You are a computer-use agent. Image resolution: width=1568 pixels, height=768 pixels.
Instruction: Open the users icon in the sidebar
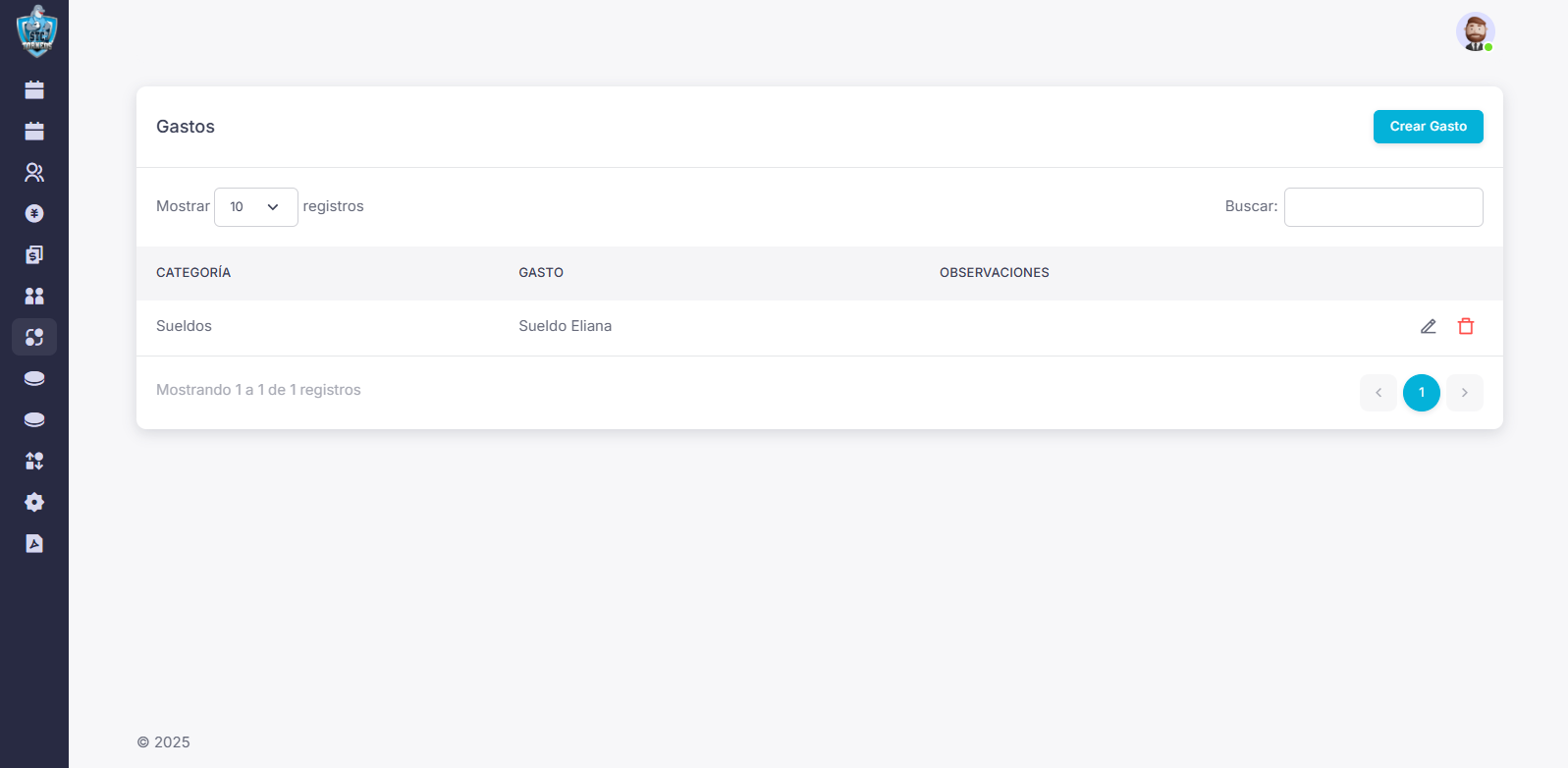pos(34,173)
